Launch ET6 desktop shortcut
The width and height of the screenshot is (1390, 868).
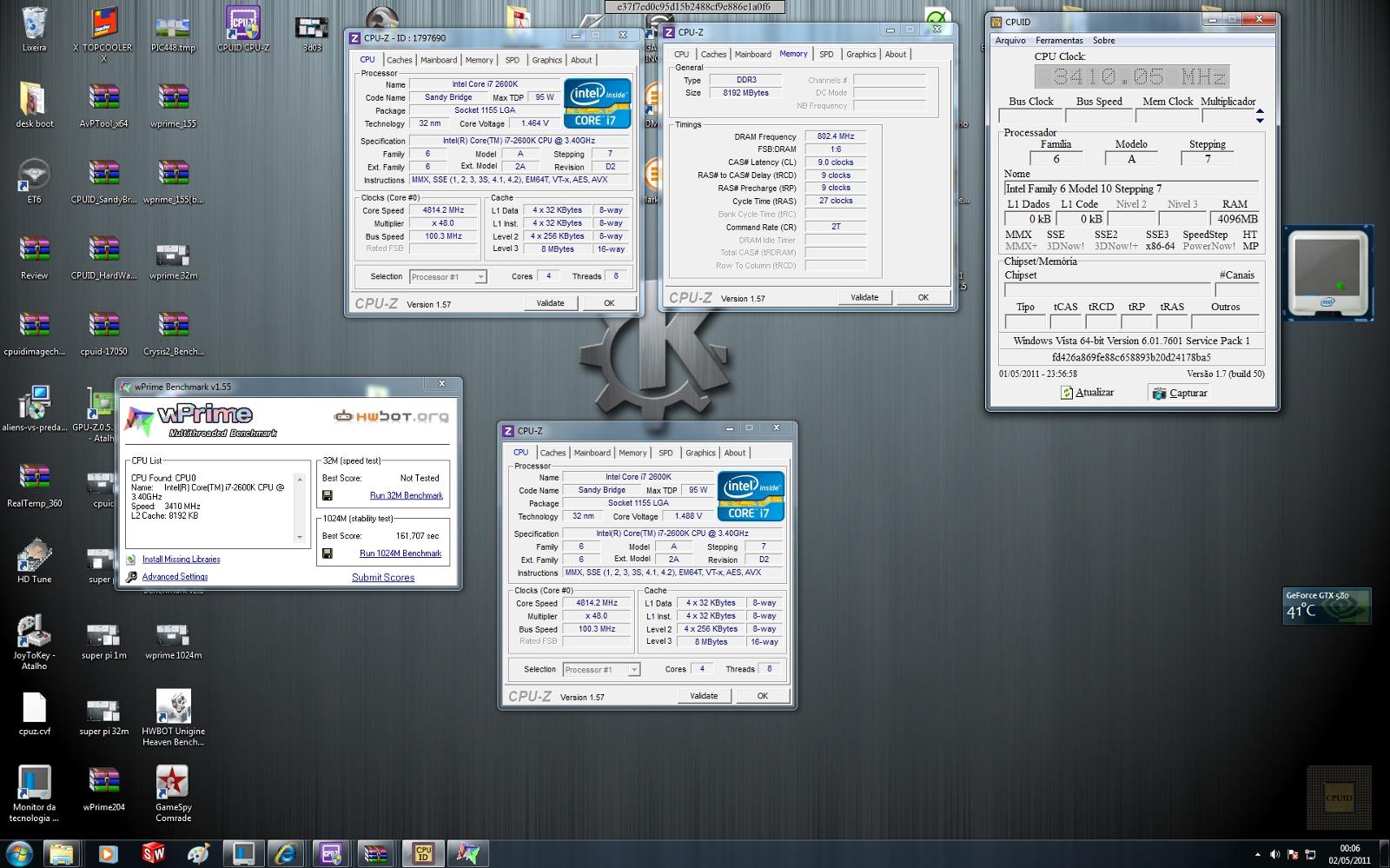click(x=34, y=182)
